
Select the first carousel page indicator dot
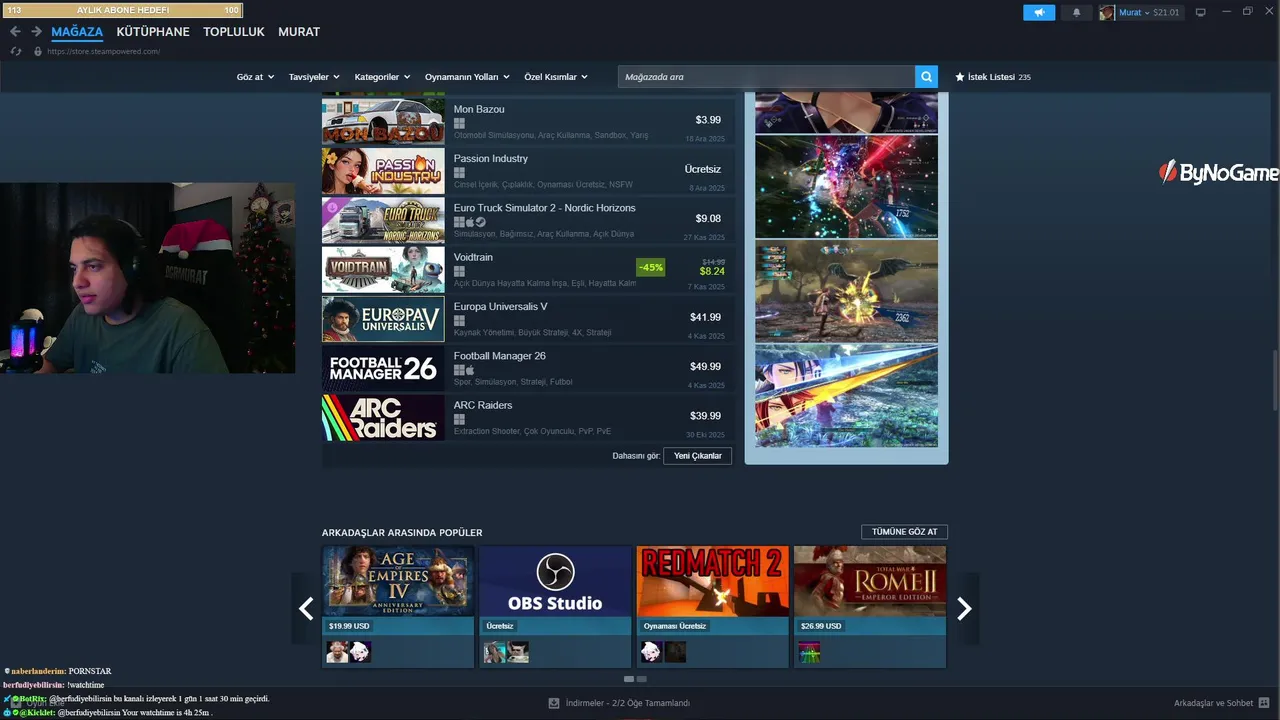tap(629, 679)
